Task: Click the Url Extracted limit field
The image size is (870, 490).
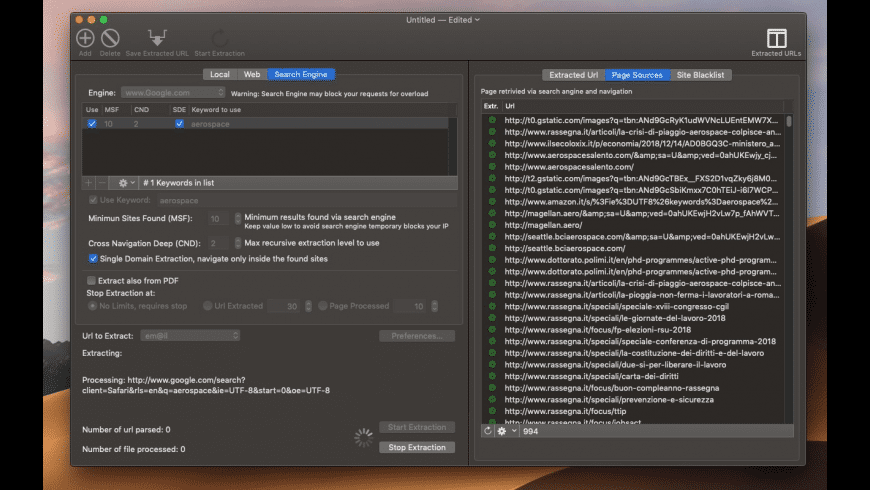Action: pyautogui.click(x=285, y=306)
